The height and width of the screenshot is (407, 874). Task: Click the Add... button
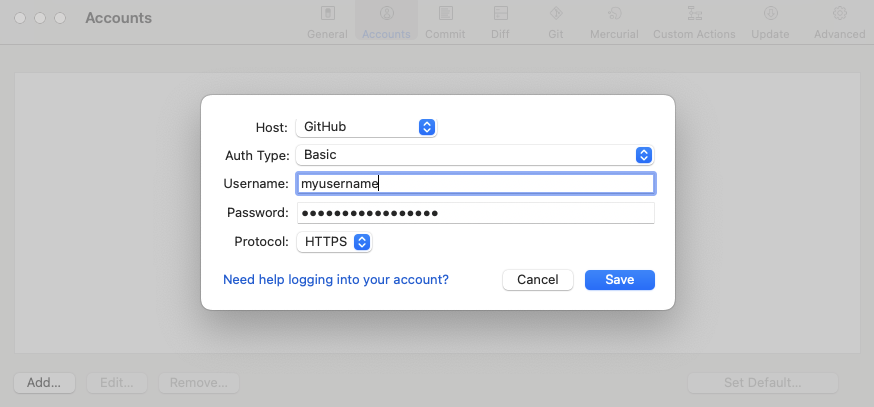44,383
